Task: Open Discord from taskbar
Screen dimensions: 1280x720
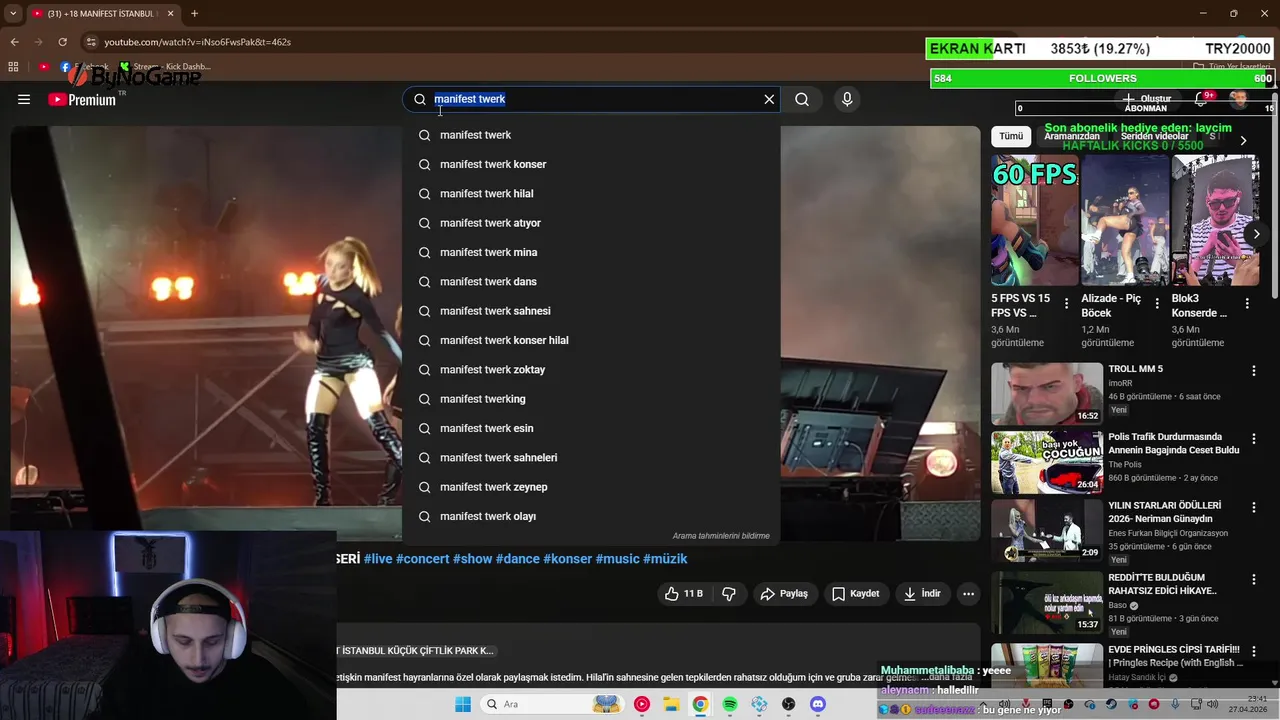Action: click(818, 704)
